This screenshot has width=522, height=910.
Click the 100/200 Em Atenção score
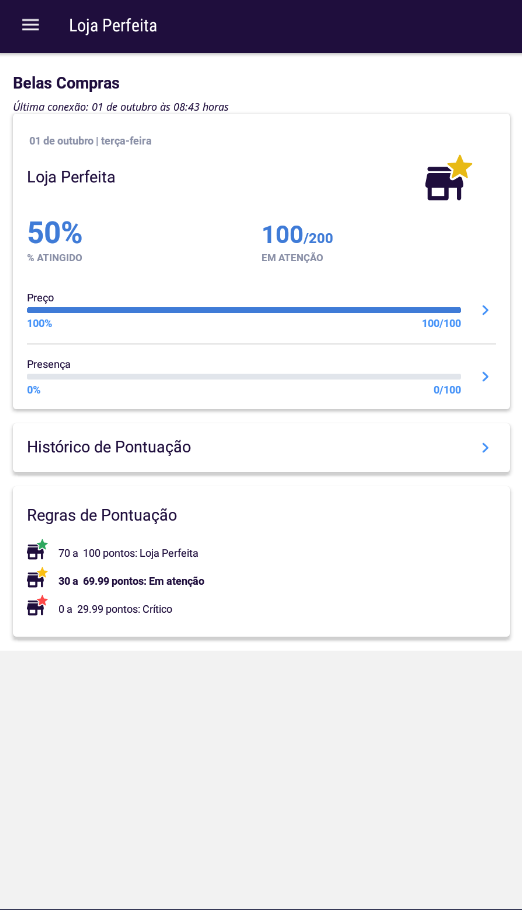click(297, 235)
